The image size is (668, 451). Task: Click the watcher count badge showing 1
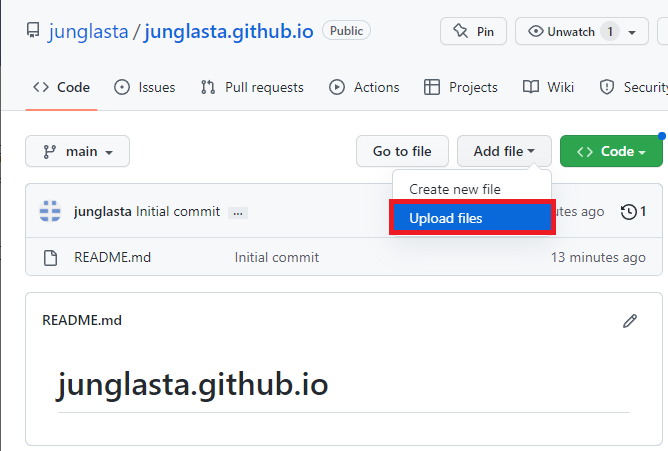pos(610,32)
